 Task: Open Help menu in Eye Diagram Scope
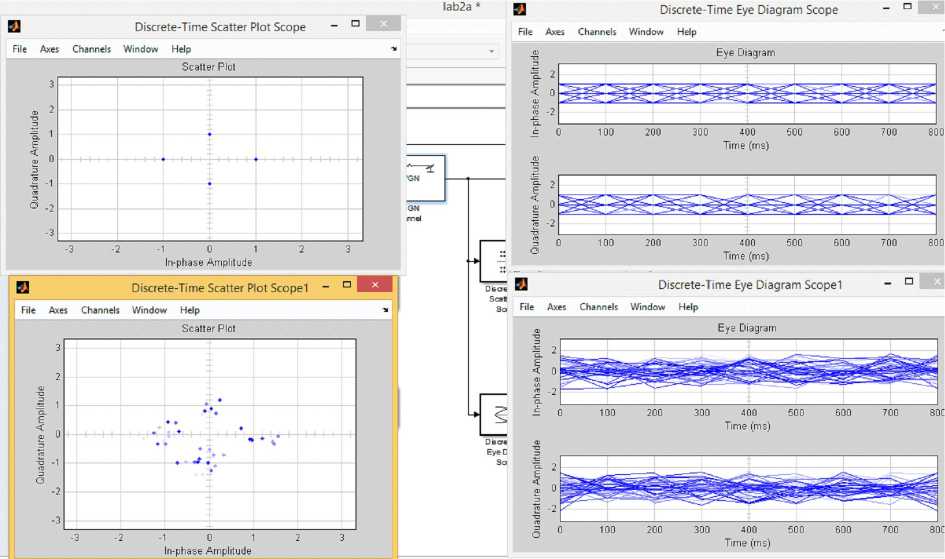pyautogui.click(x=686, y=32)
